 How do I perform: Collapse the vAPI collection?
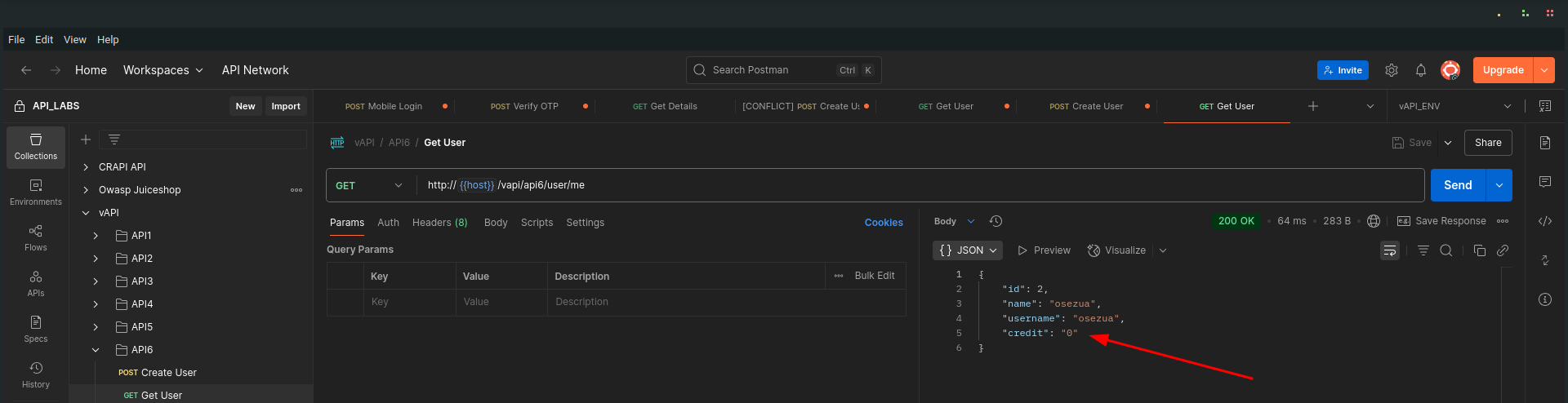click(x=86, y=213)
